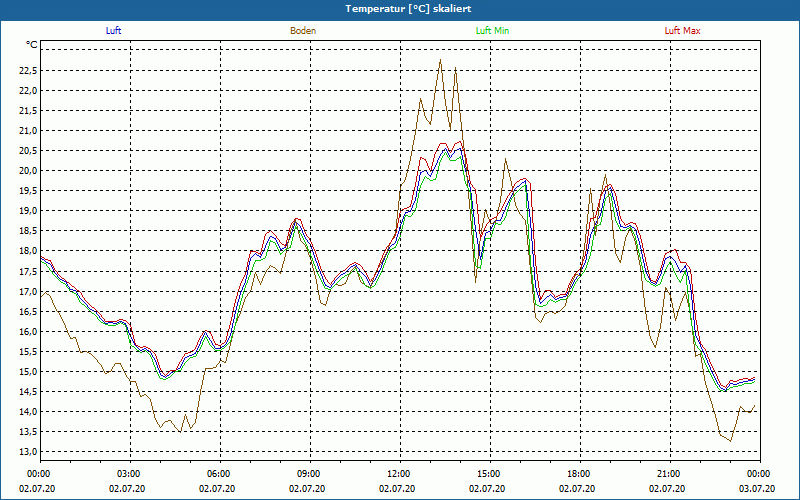Click the 18,0 y-axis value
The image size is (800, 500).
[28, 251]
